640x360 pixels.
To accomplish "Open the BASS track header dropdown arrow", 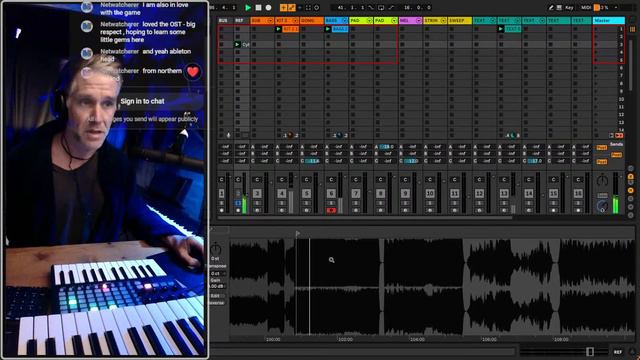I will (344, 20).
